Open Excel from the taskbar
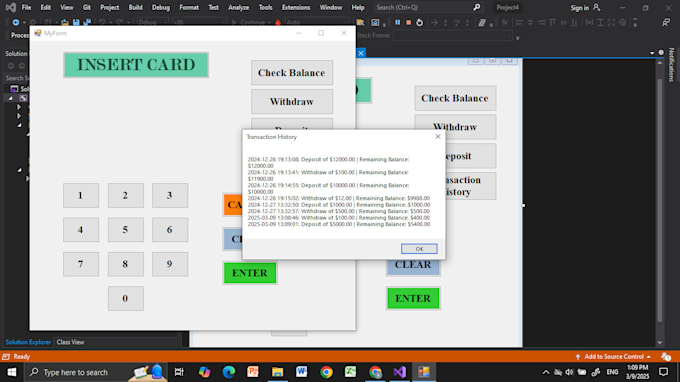The image size is (680, 382). pos(350,372)
